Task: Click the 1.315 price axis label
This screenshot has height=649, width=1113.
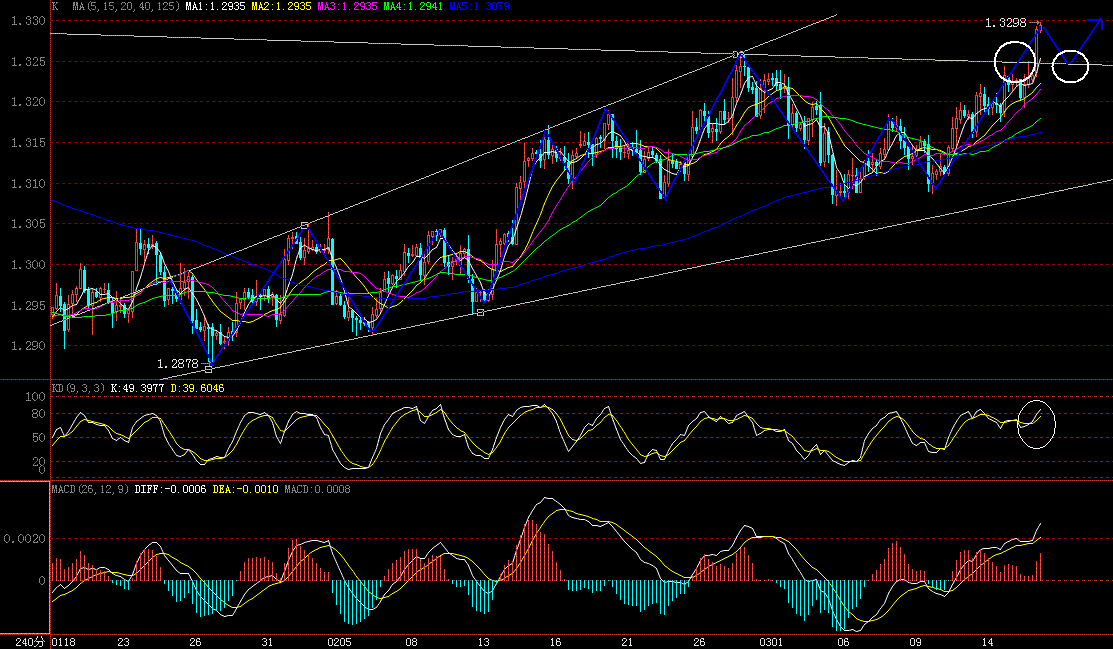Action: 28,143
